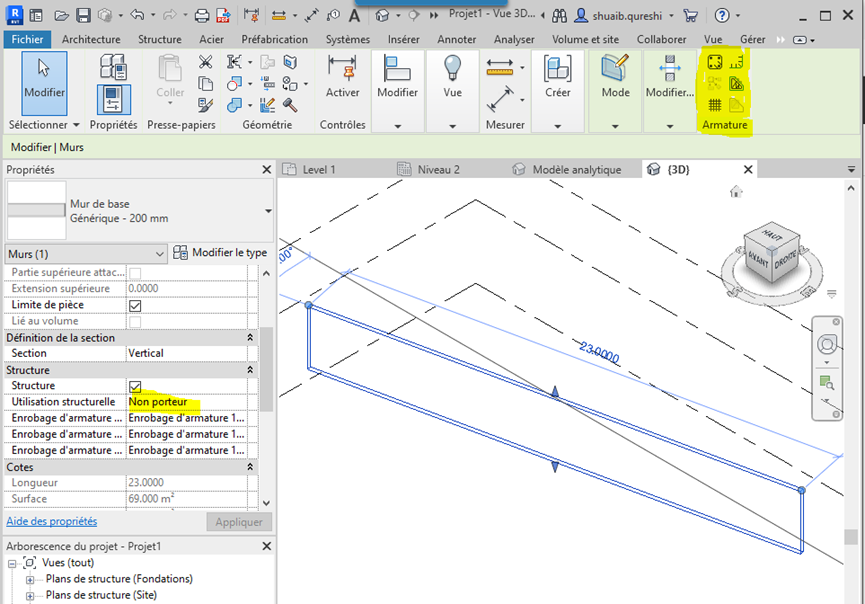Image resolution: width=865 pixels, height=604 pixels.
Task: Open the Aide des propriétés link
Action: coord(52,521)
